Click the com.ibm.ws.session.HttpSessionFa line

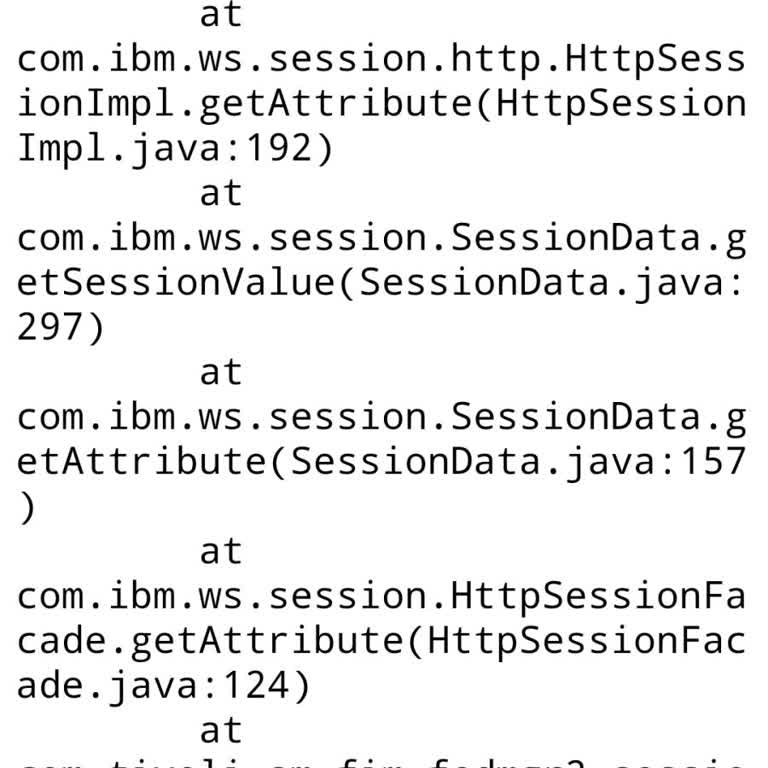(x=381, y=597)
